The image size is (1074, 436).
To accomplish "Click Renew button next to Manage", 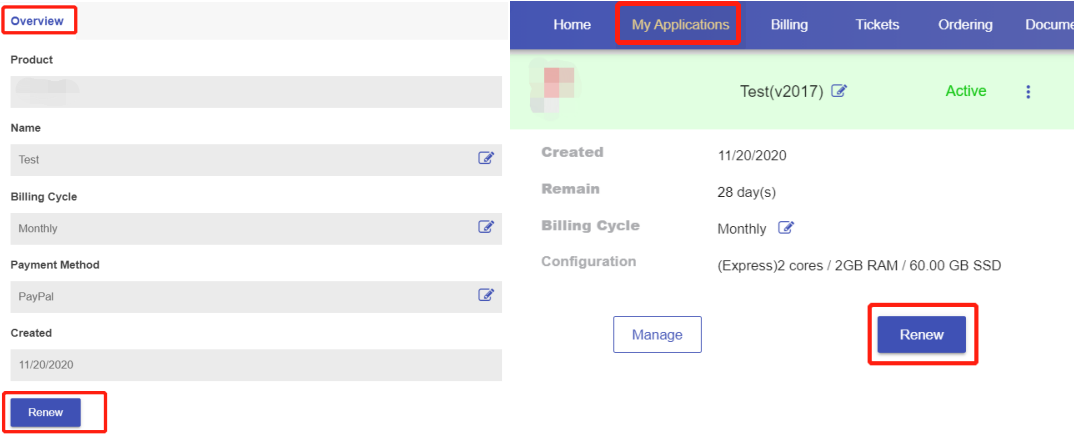I will coord(921,335).
